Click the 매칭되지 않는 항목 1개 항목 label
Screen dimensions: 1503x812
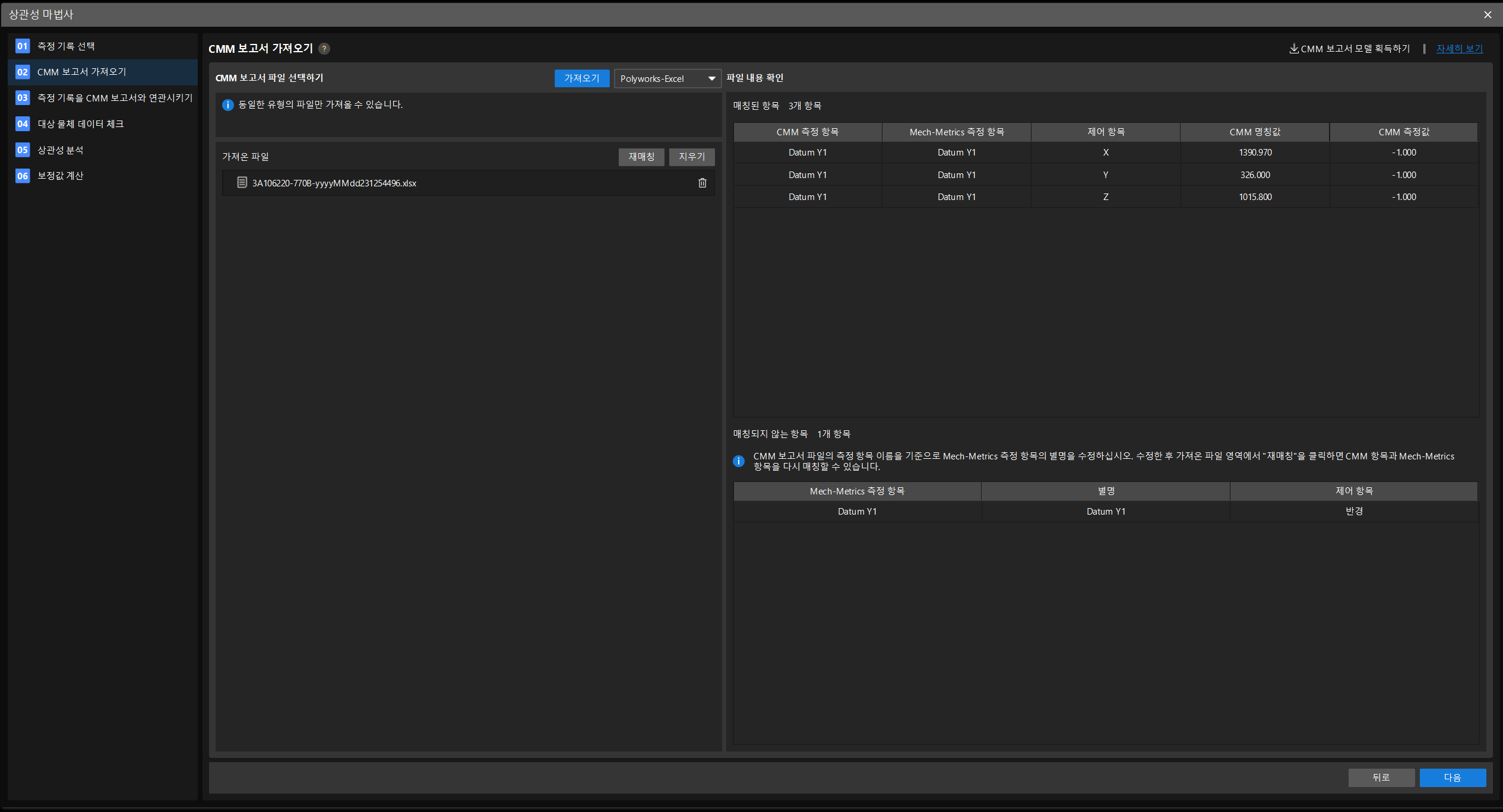point(792,434)
